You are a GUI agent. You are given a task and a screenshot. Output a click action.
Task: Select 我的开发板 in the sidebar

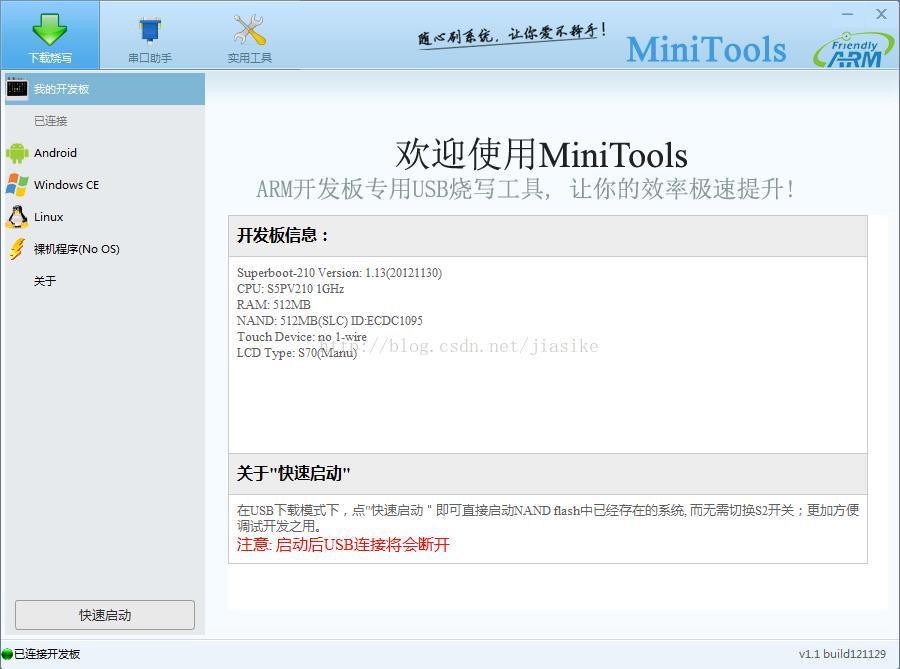pos(105,89)
